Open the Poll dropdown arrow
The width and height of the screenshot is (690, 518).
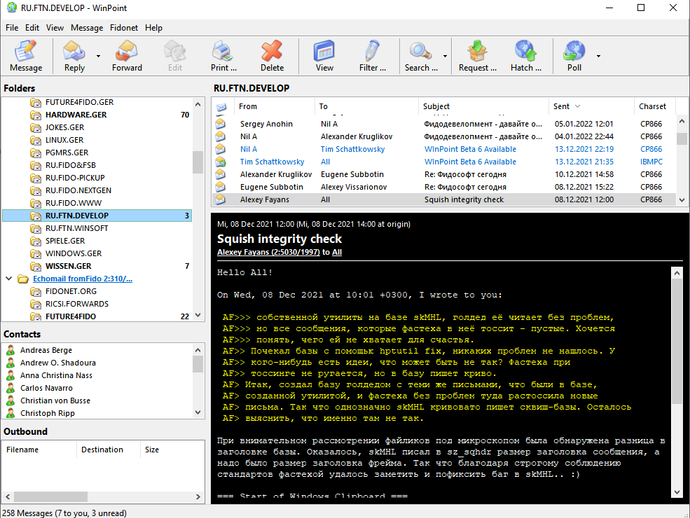pos(598,56)
